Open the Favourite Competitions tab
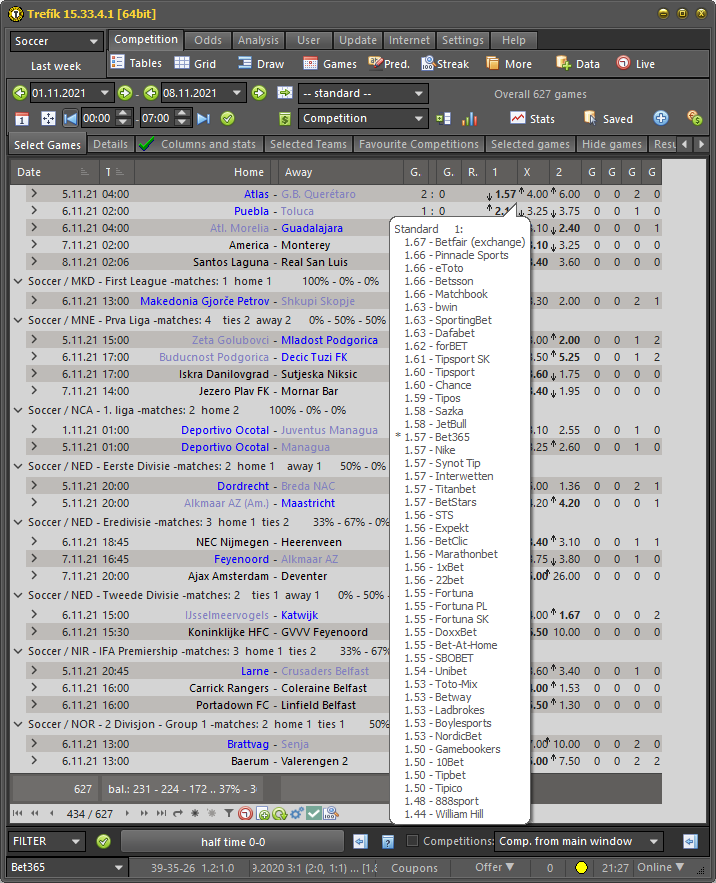 (419, 144)
